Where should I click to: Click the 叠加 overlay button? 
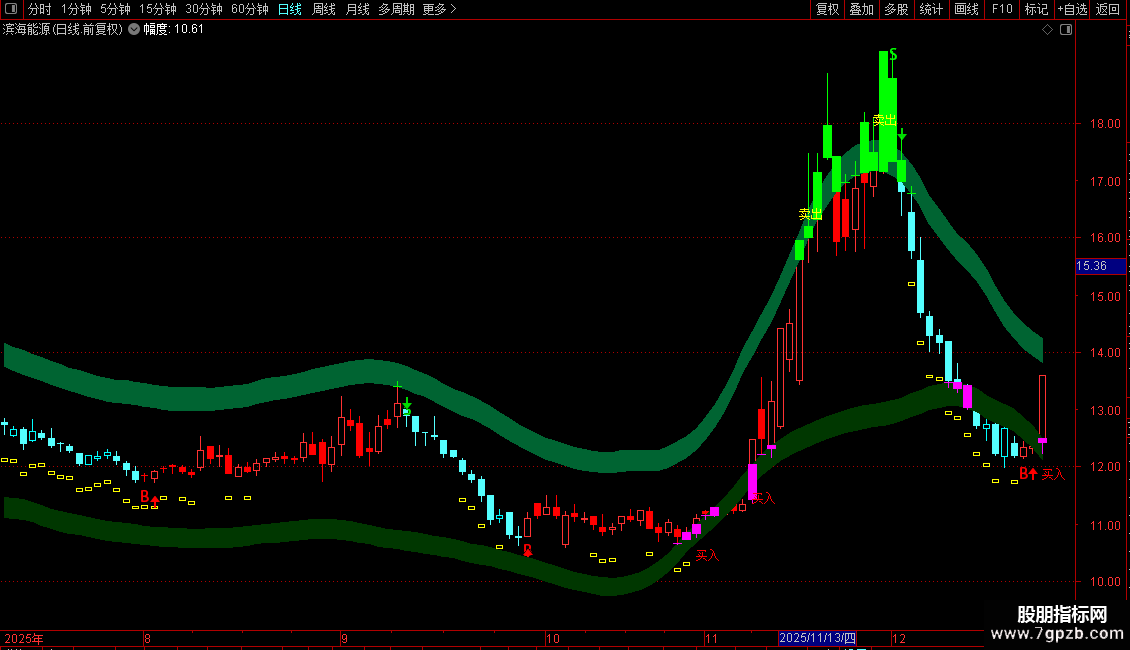tap(861, 9)
